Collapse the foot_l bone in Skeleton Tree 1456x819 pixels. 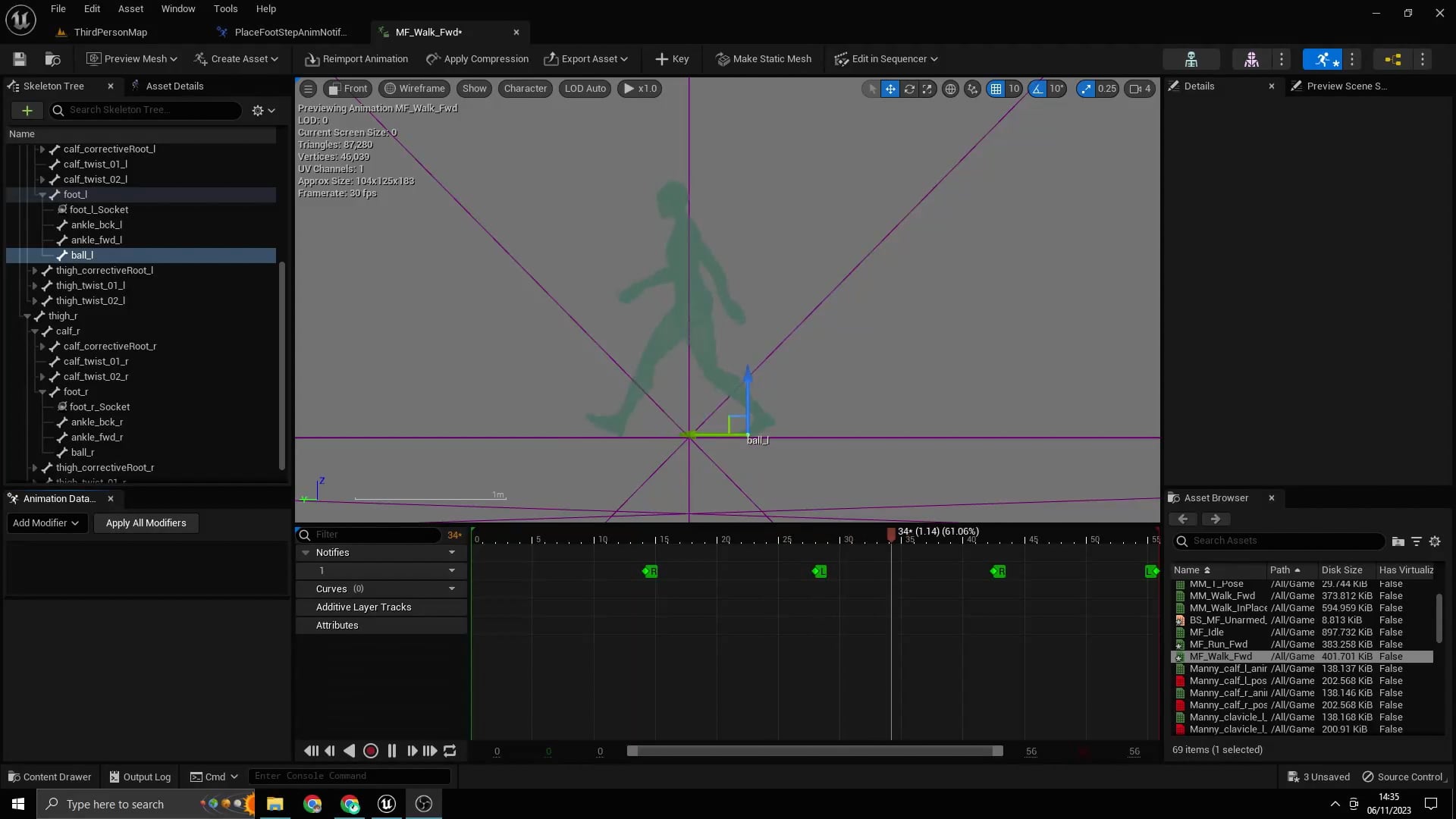coord(42,194)
